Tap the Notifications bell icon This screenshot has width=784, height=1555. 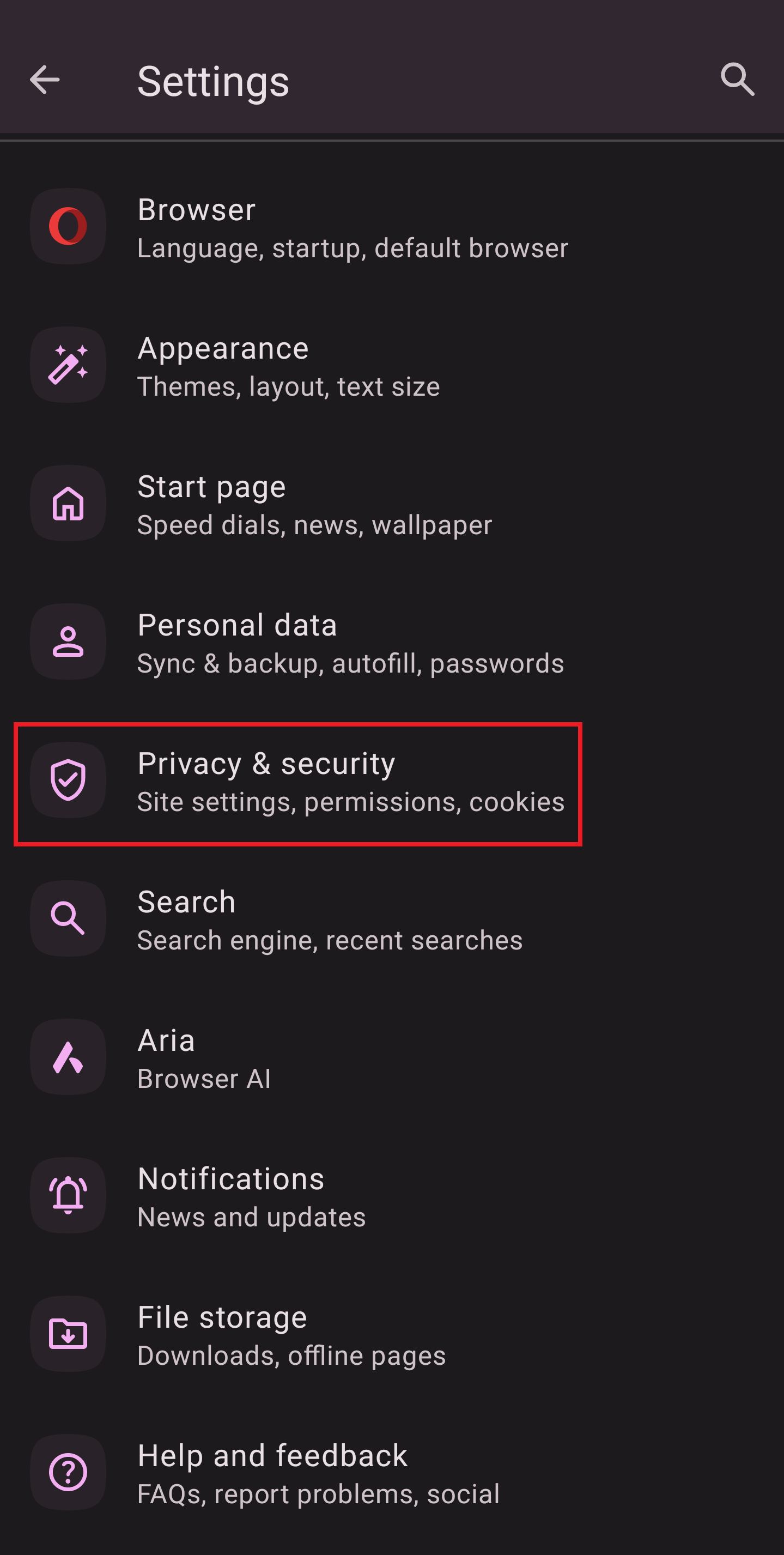tap(68, 1195)
